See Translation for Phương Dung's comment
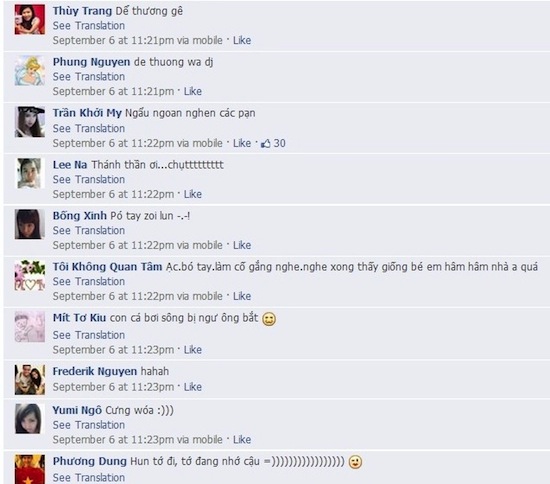 89,477
